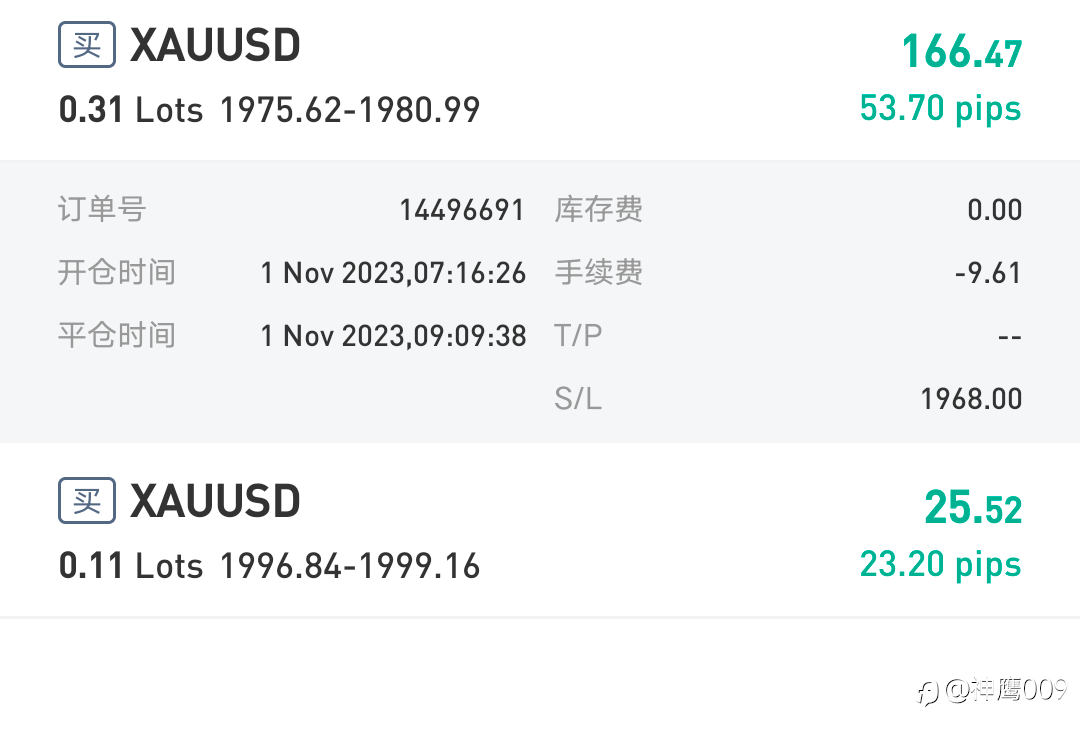The width and height of the screenshot is (1080, 735).
Task: Click the close time 09:09:38 value
Action: pyautogui.click(x=393, y=336)
